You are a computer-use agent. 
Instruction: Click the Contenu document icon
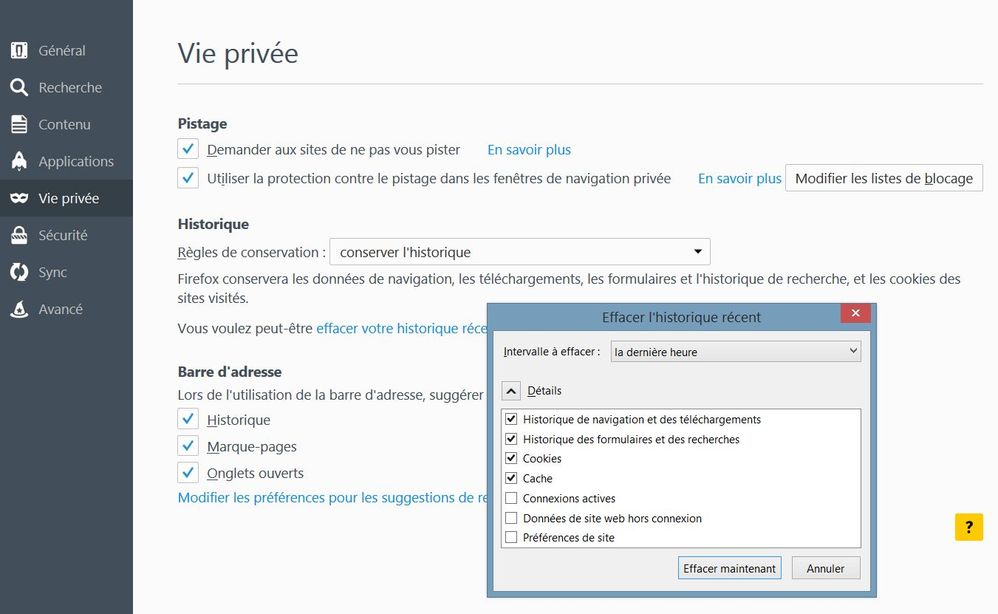tap(19, 125)
